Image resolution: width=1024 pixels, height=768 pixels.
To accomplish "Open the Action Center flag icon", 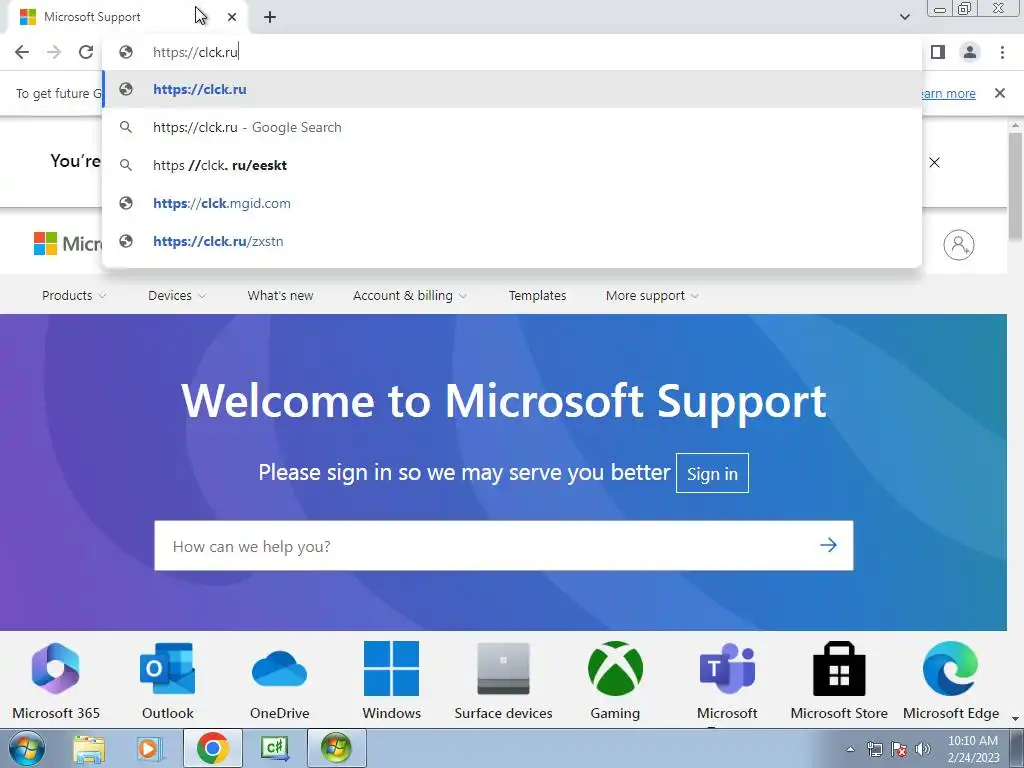I will click(x=899, y=749).
